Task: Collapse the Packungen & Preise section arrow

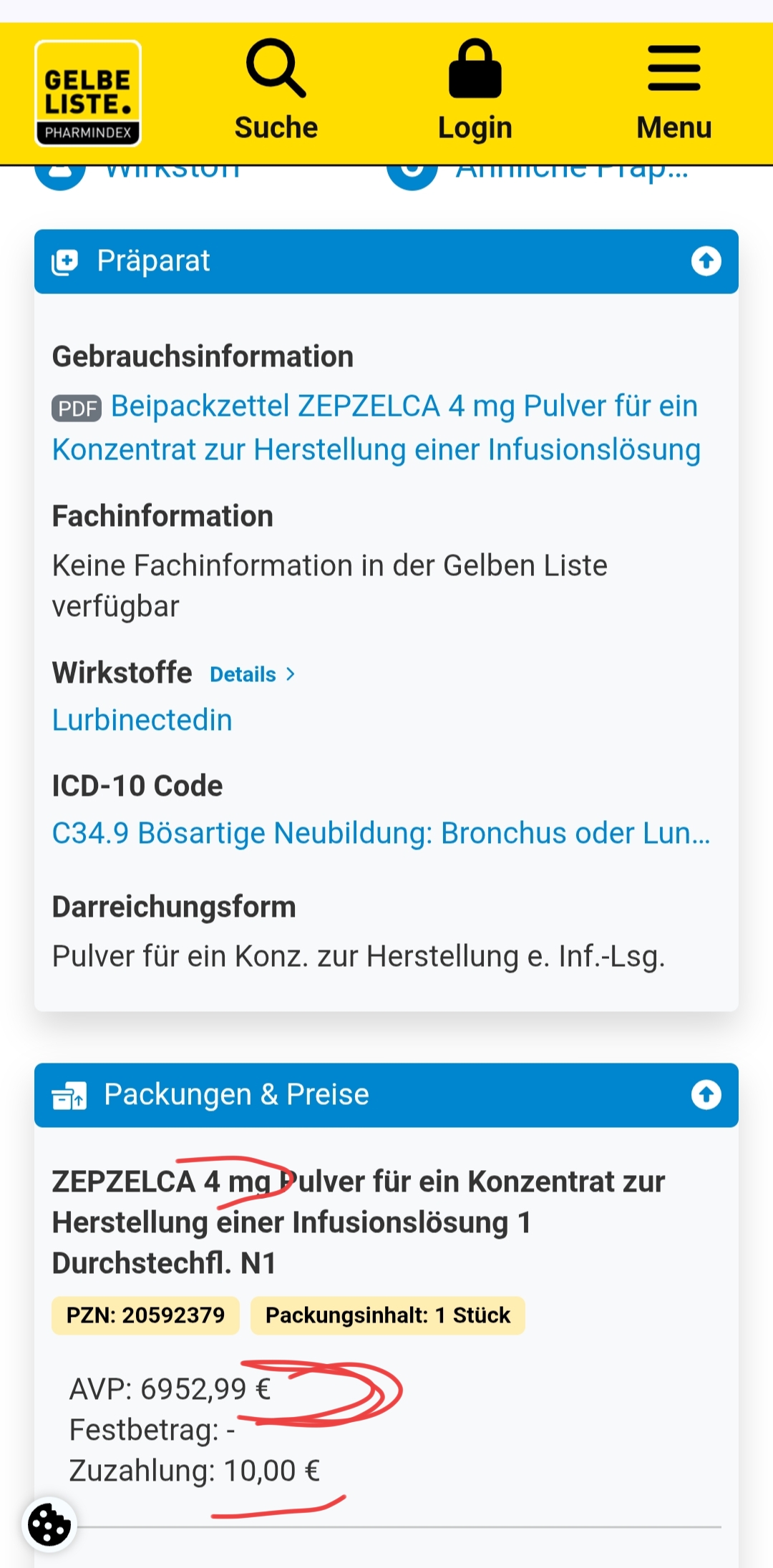Action: pyautogui.click(x=706, y=1095)
